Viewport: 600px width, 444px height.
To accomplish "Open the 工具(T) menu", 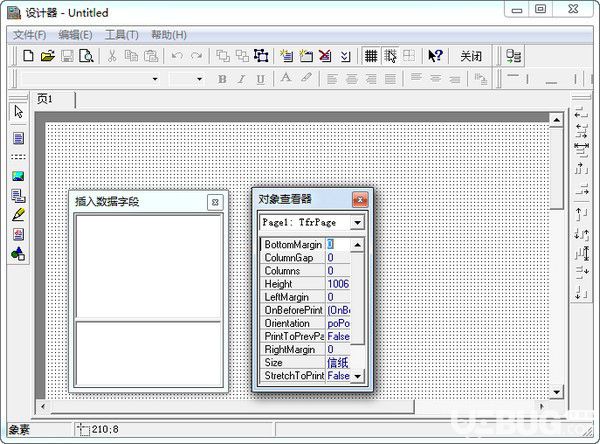I will (122, 35).
